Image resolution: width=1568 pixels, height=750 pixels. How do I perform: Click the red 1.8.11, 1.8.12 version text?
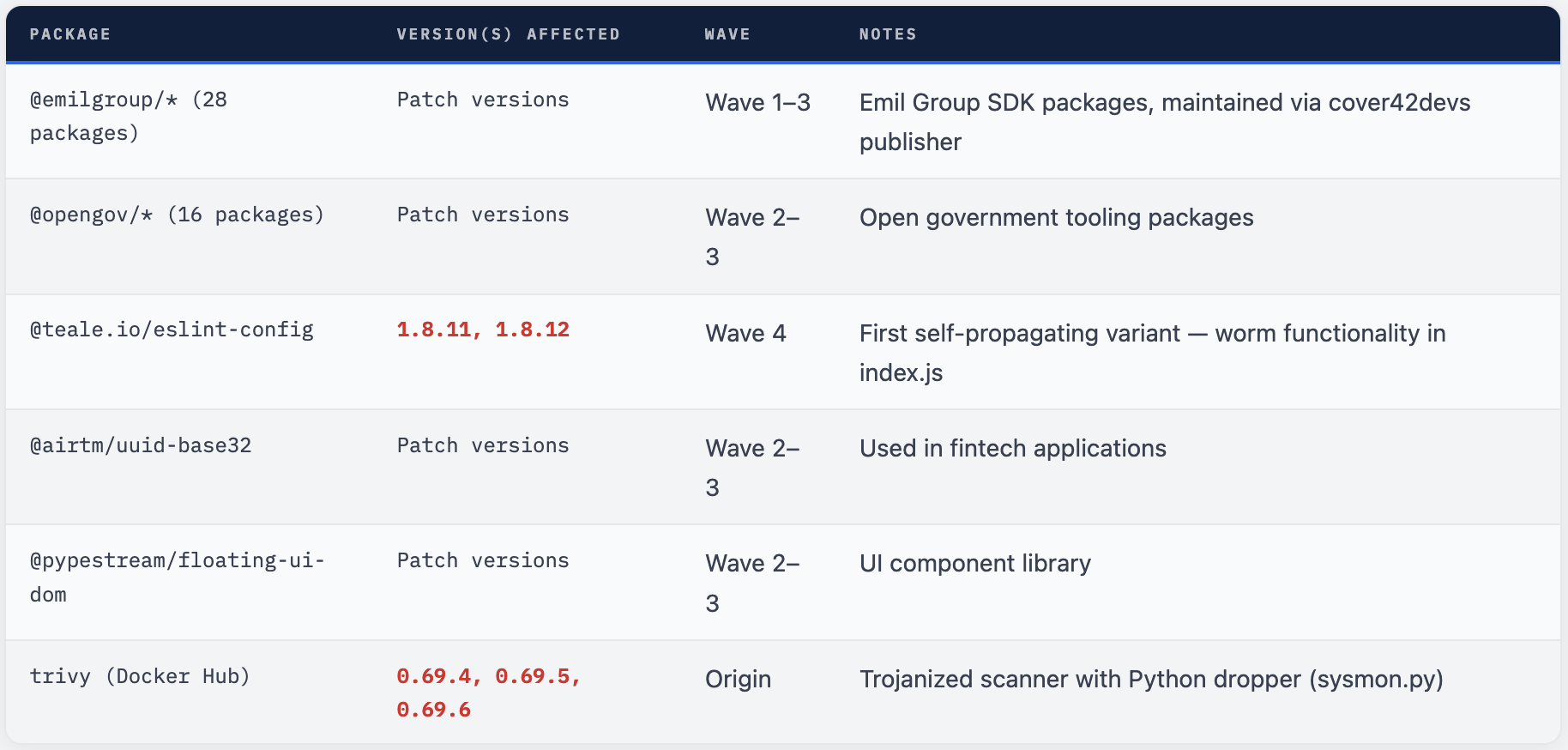(483, 330)
